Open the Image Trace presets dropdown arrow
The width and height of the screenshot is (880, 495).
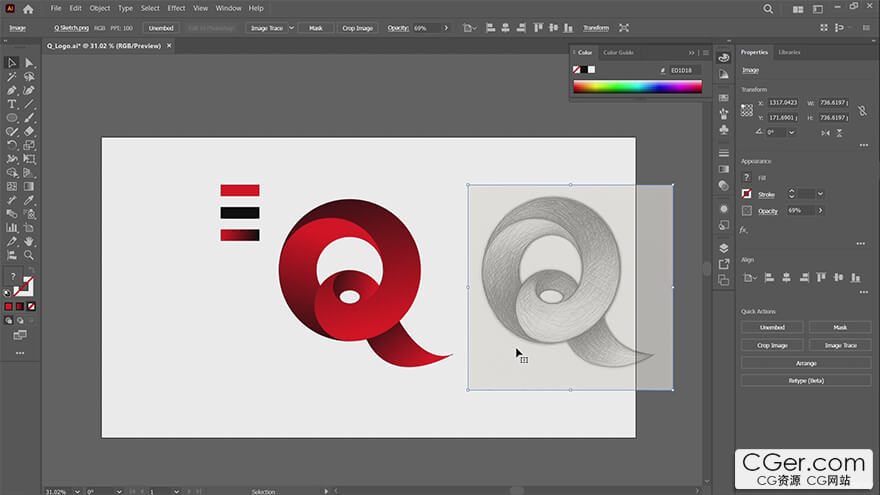[x=291, y=28]
